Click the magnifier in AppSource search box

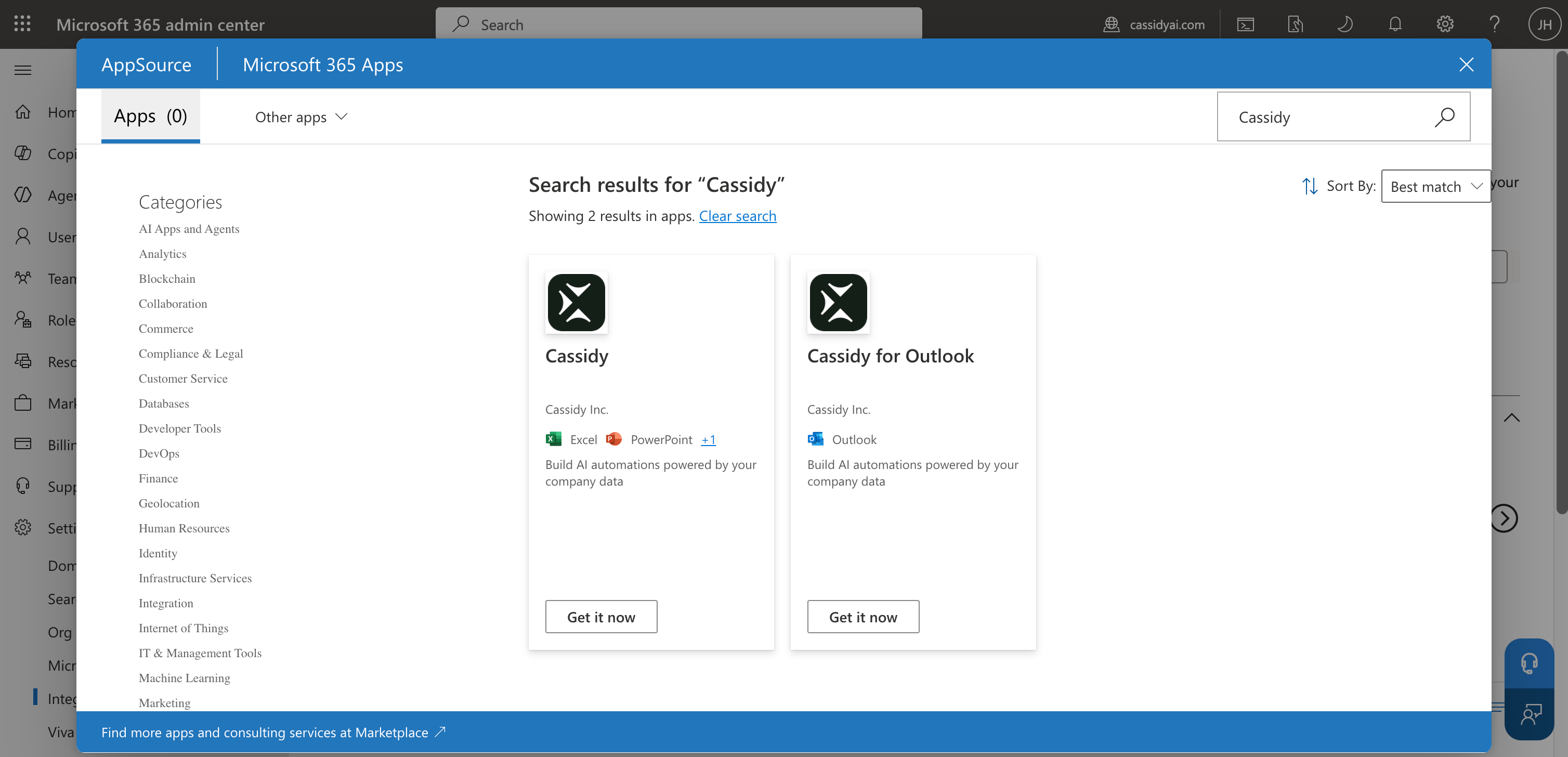tap(1444, 117)
